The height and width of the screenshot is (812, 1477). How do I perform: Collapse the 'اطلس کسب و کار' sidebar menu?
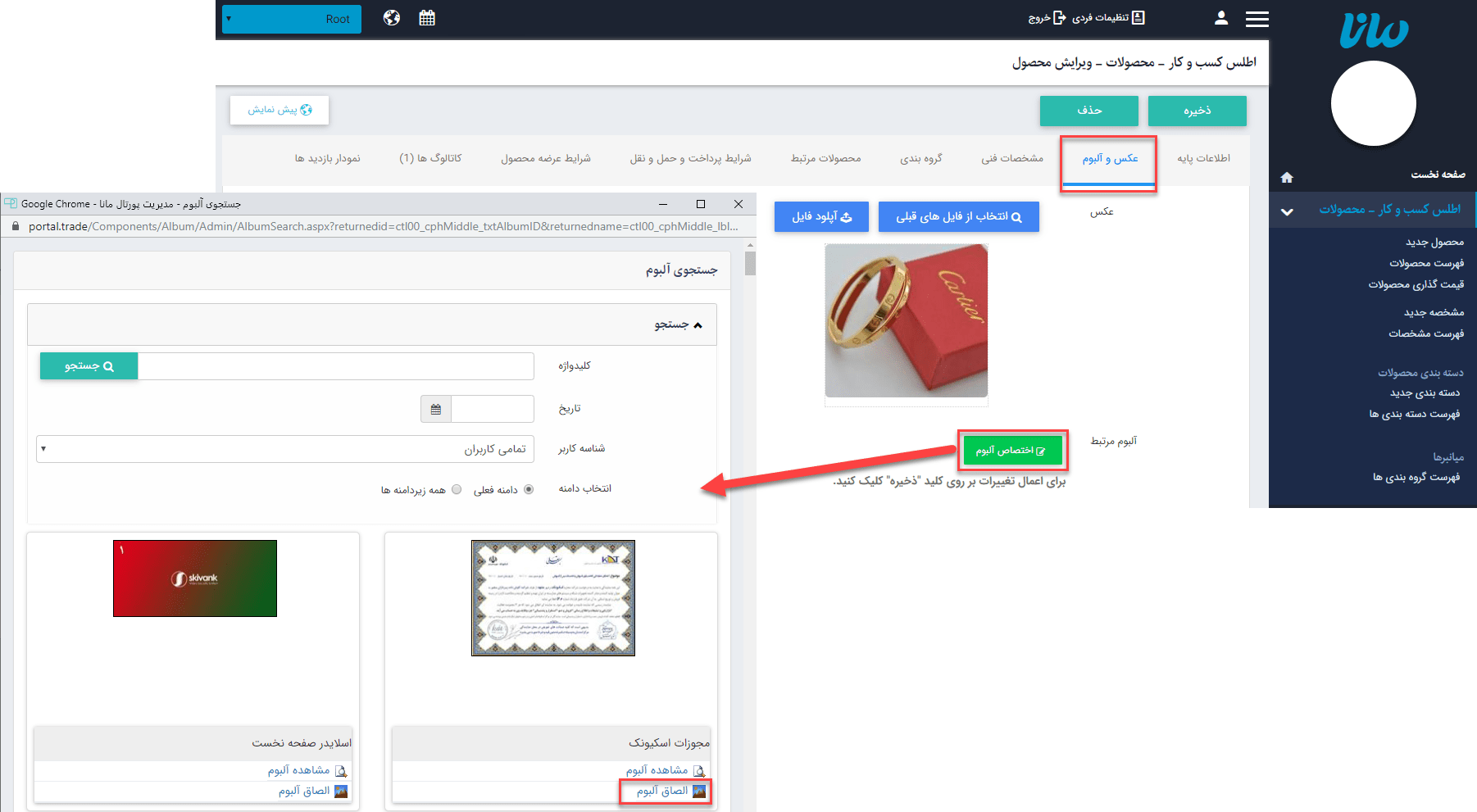(x=1287, y=211)
